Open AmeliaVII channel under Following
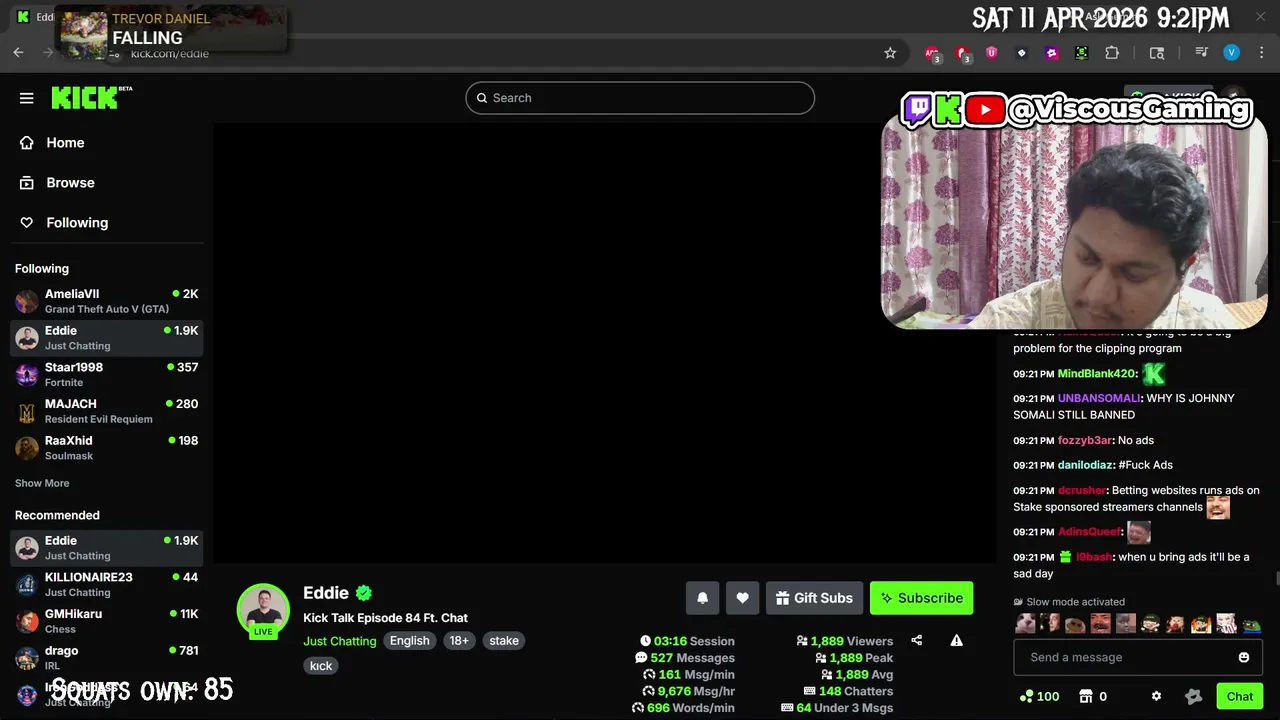Screen dimensions: 1280x720 [106, 301]
